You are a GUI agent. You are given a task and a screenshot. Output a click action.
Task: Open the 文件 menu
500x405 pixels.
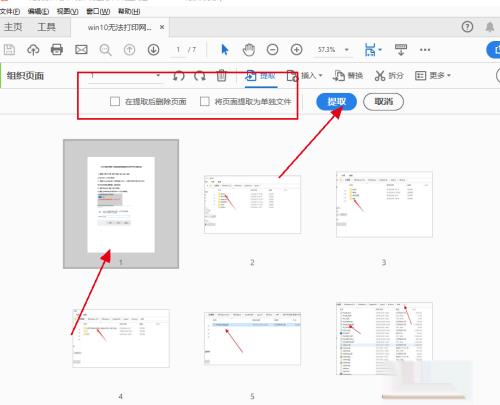(10, 12)
